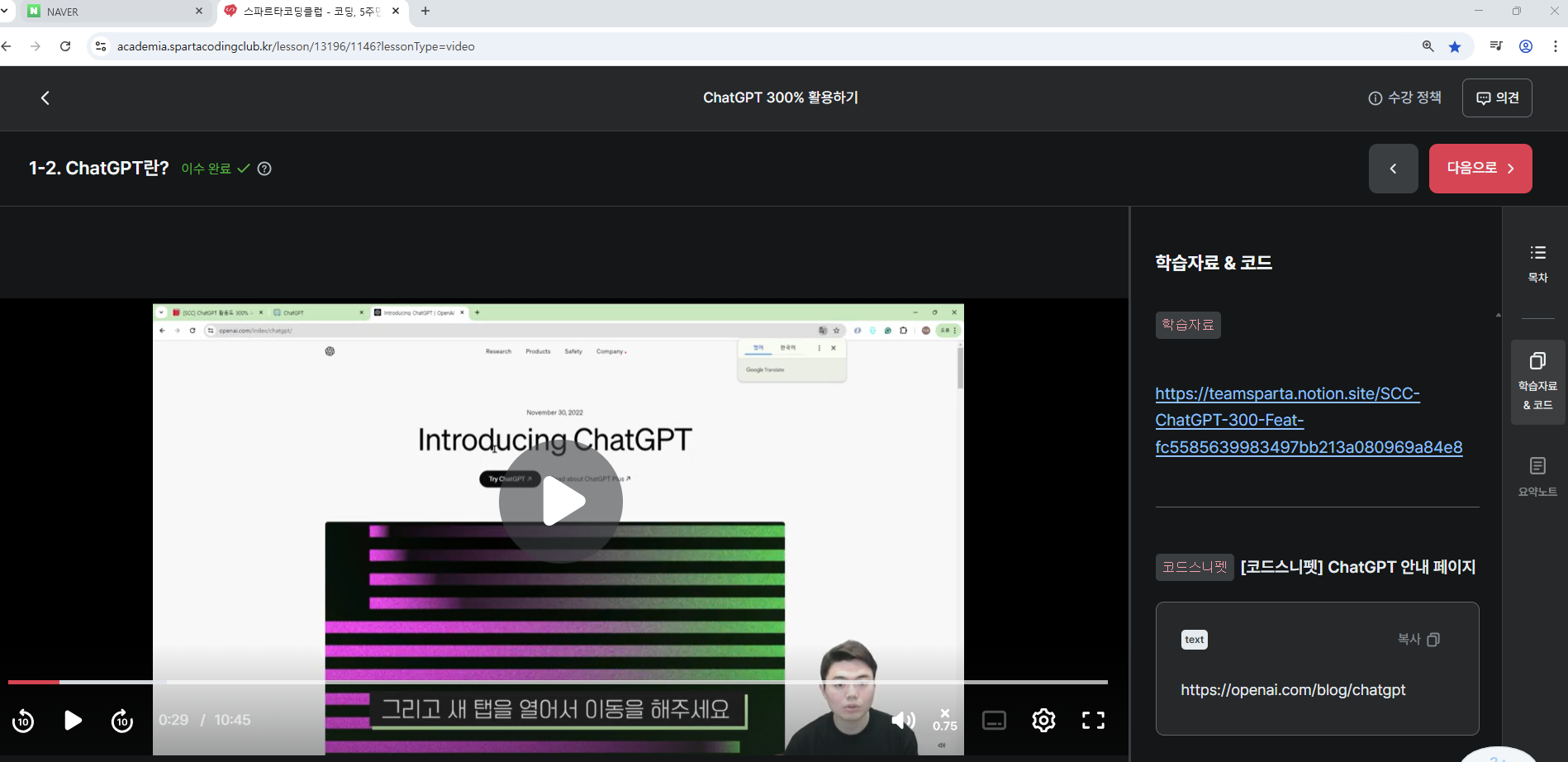Enter fullscreen video mode
Viewport: 1568px width, 762px height.
tap(1093, 721)
